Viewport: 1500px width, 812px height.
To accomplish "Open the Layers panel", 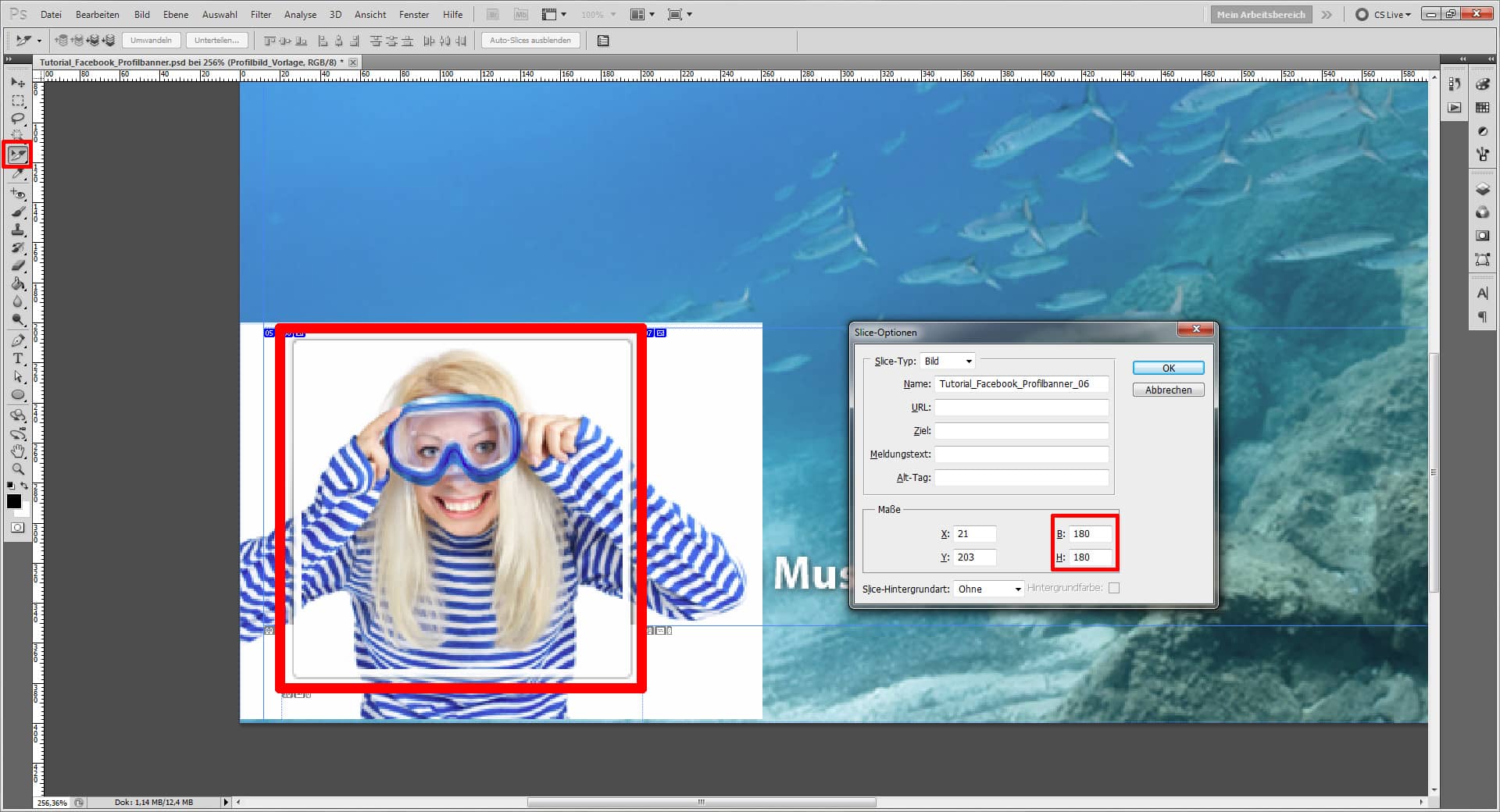I will coord(1481,189).
